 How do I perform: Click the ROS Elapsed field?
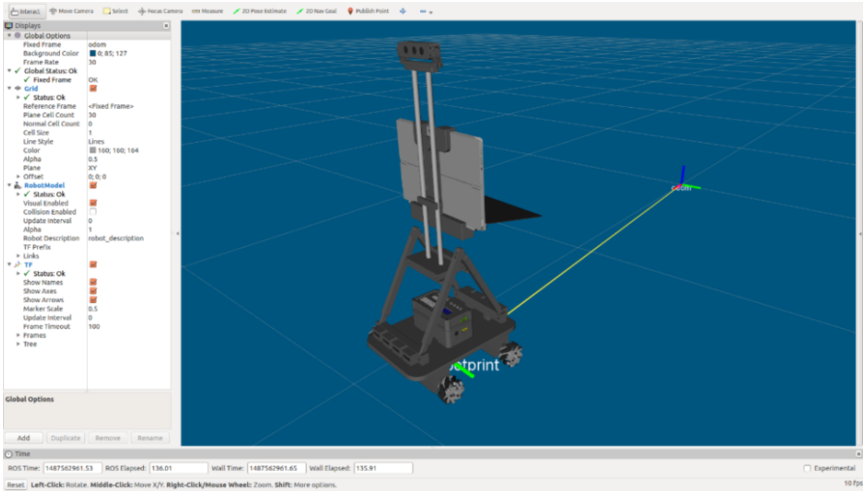click(x=178, y=469)
